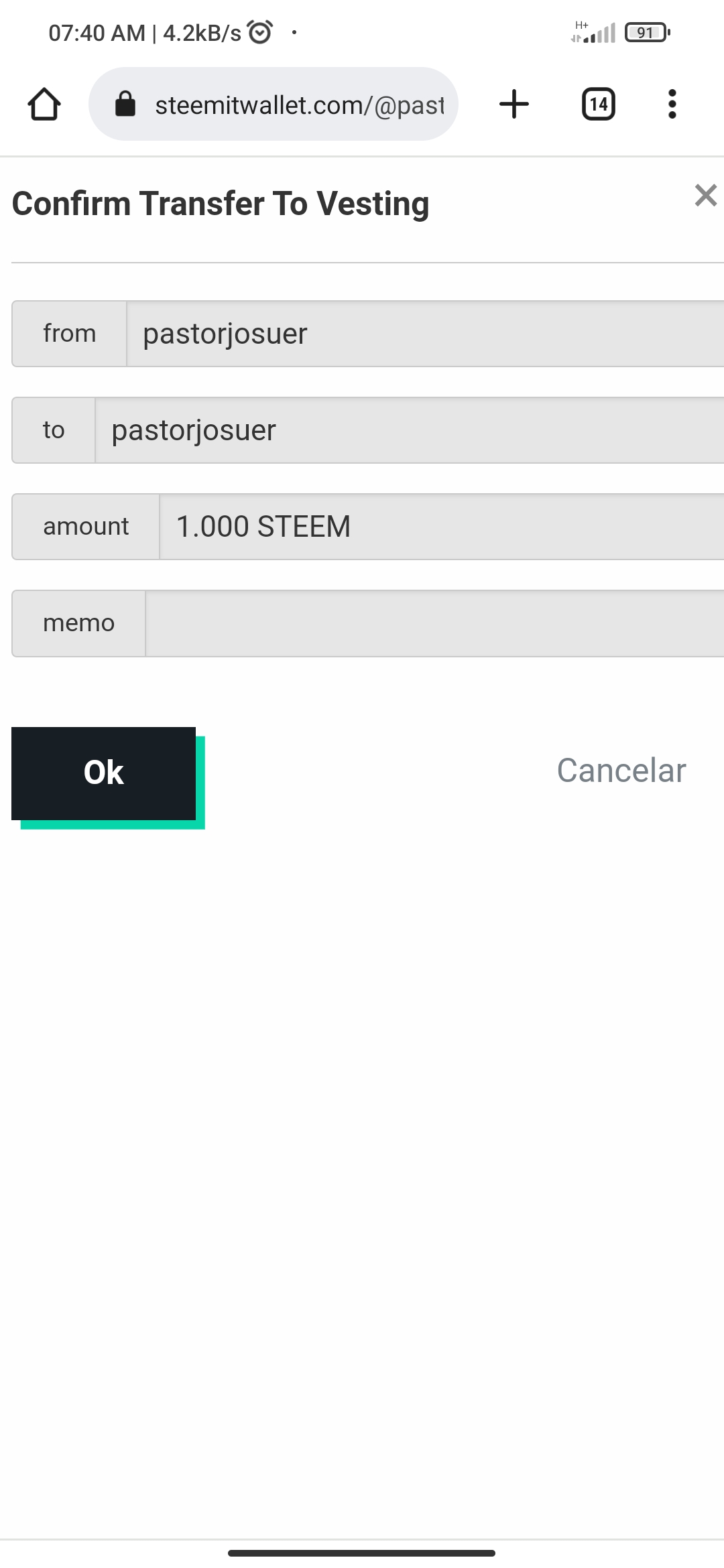The width and height of the screenshot is (724, 1568).
Task: Select the from field with pastorjosuer
Action: (425, 334)
